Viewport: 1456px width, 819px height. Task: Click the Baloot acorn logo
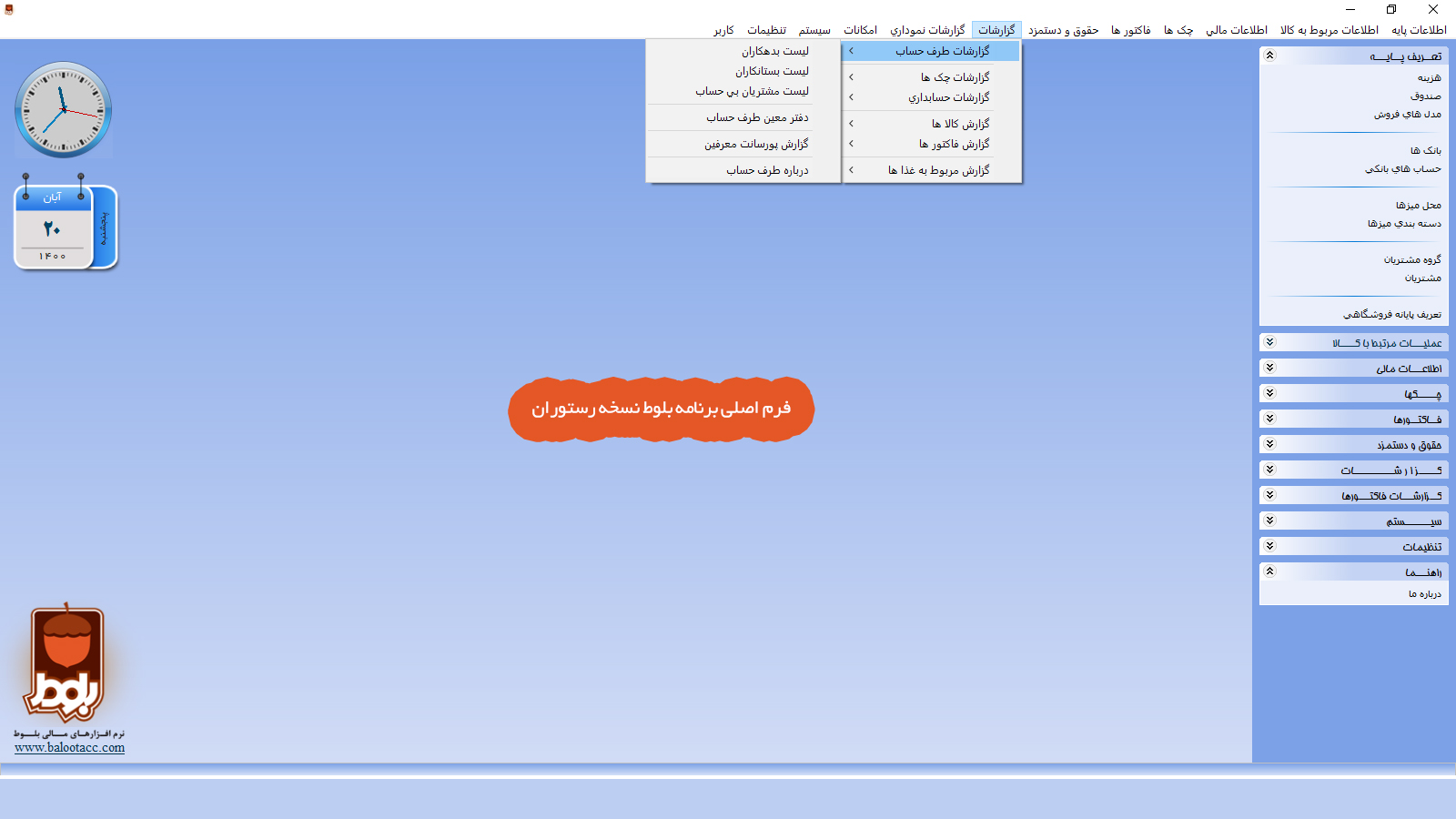[66, 664]
